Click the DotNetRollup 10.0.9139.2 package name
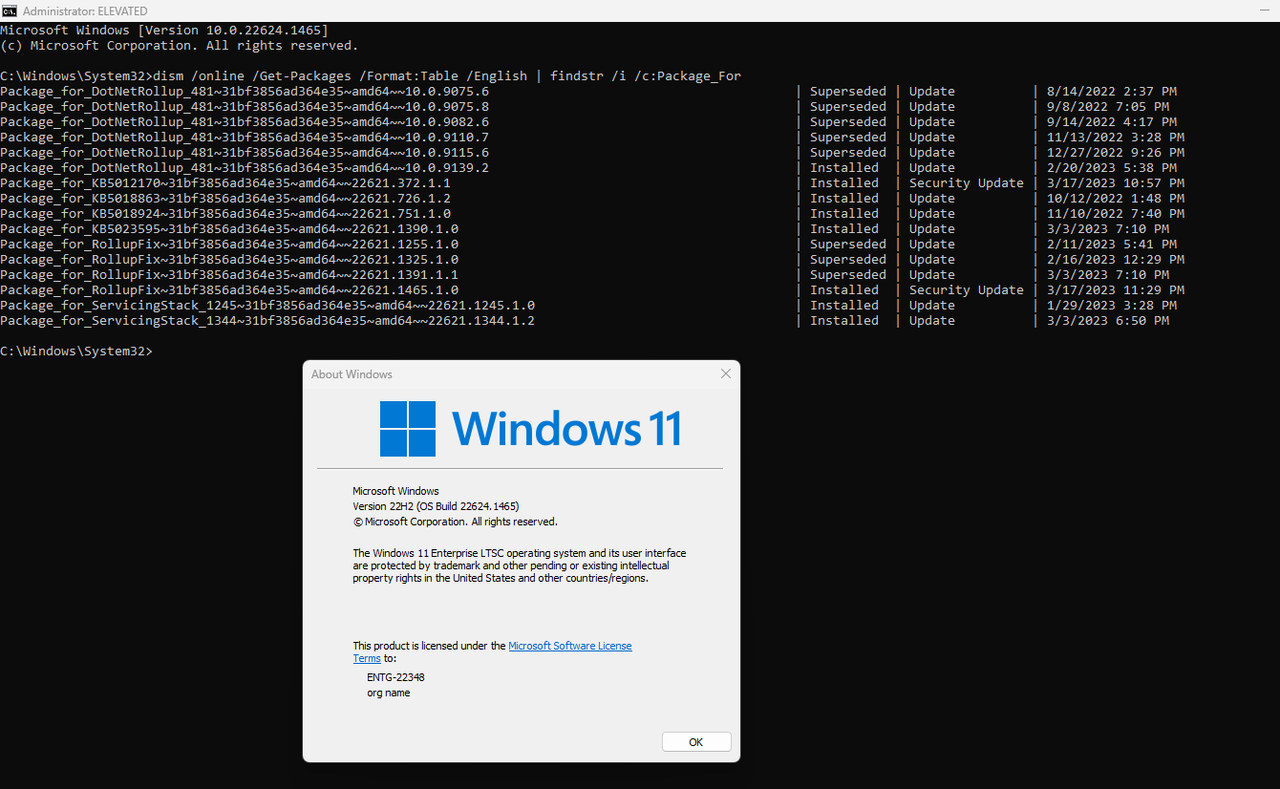The width and height of the screenshot is (1280, 789). coord(244,168)
